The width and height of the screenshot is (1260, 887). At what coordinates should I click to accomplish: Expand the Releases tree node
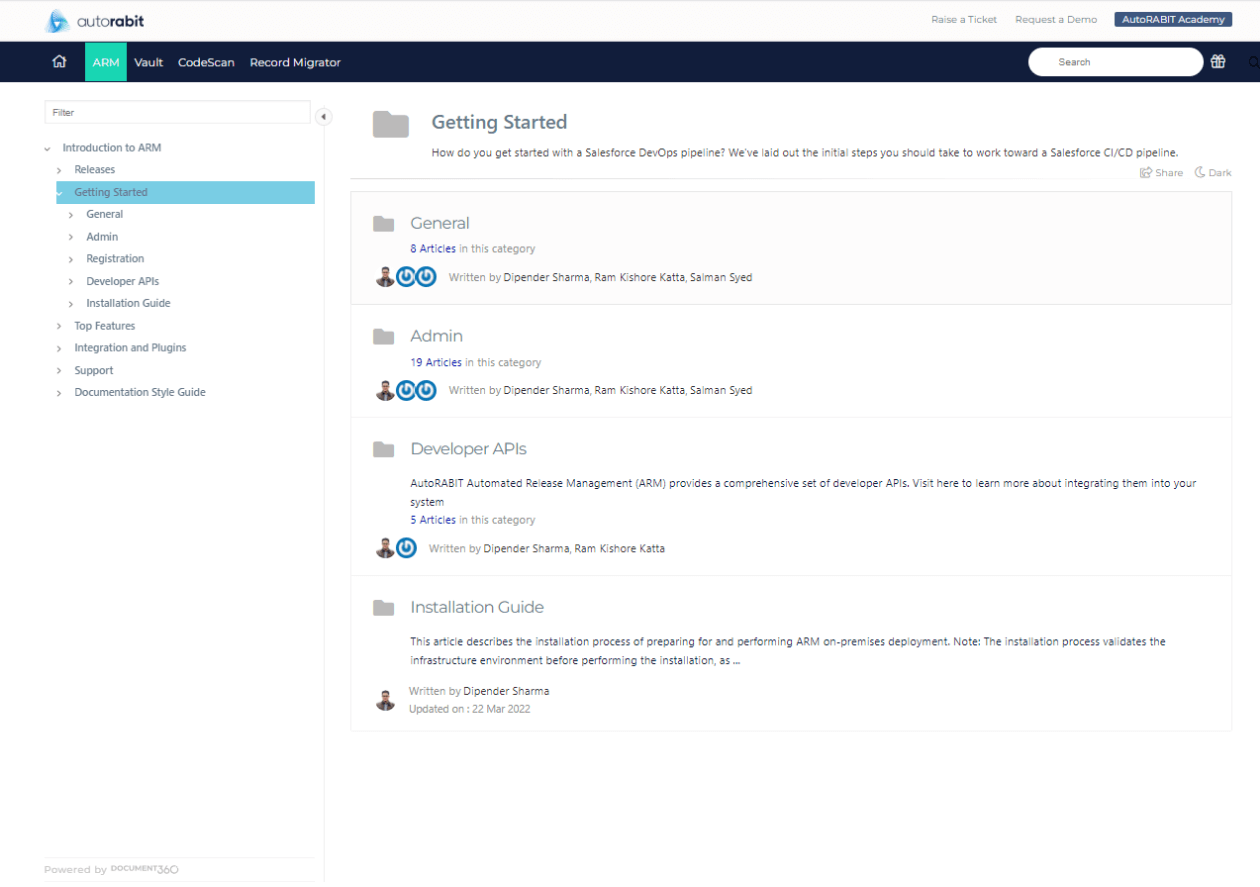[x=60, y=170]
